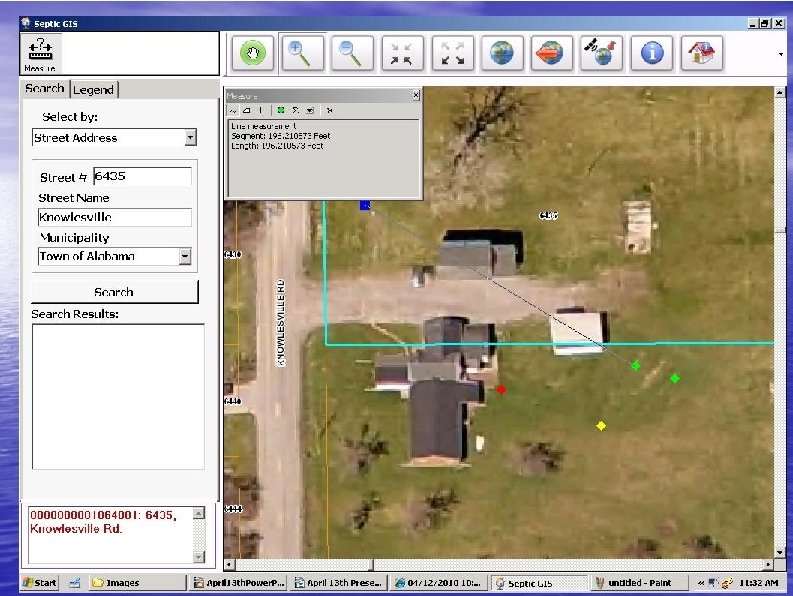Open toolbar options arrow at far right
The height and width of the screenshot is (596, 793).
(x=781, y=54)
